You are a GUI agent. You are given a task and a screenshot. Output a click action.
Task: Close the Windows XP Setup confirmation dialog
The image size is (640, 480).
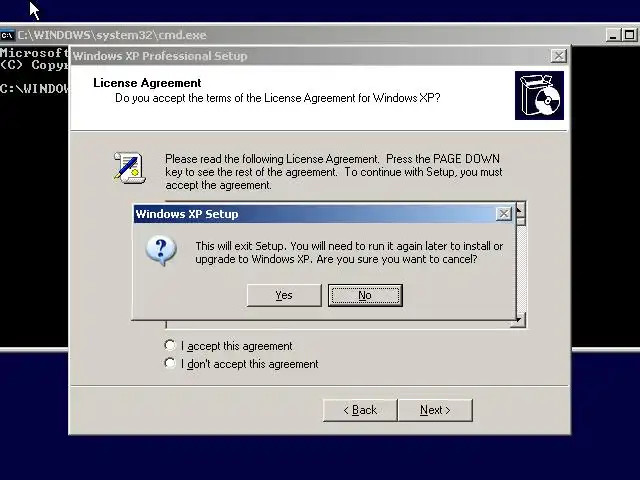click(504, 213)
